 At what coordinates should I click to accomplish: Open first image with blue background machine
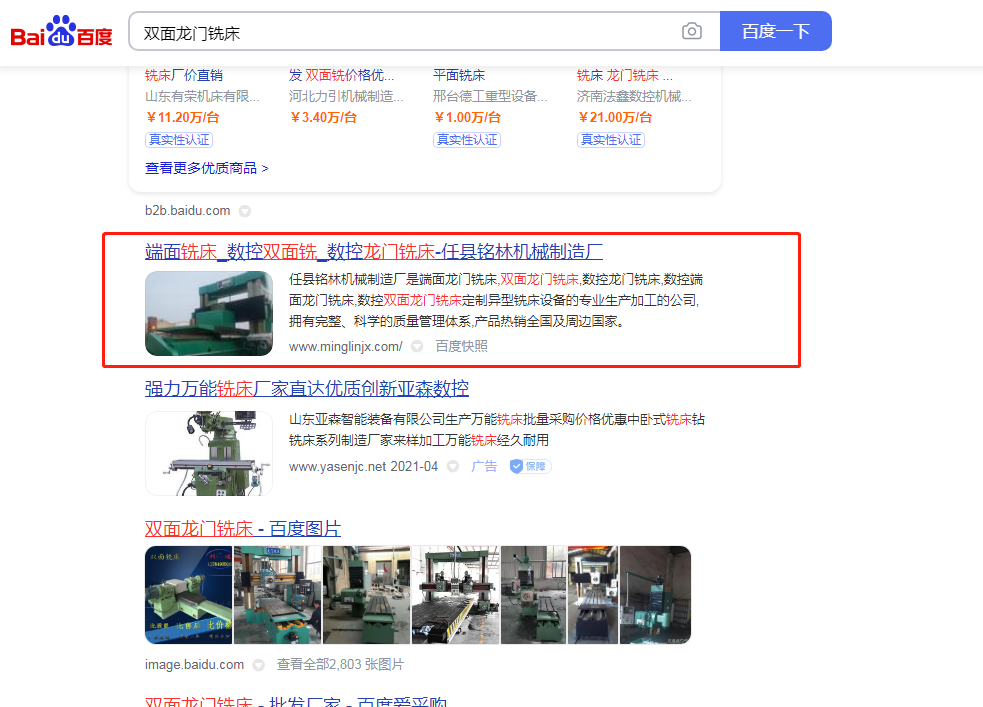[x=188, y=595]
